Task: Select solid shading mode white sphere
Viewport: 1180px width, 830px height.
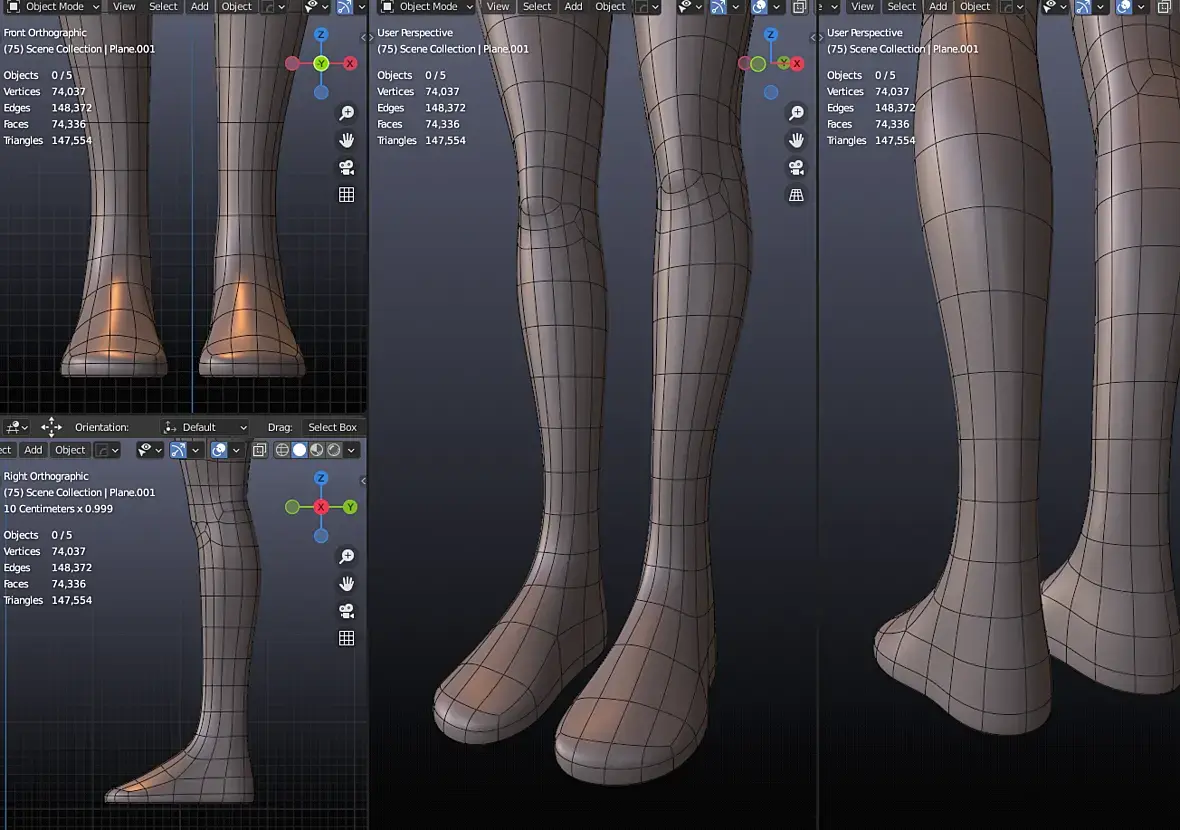Action: 300,450
